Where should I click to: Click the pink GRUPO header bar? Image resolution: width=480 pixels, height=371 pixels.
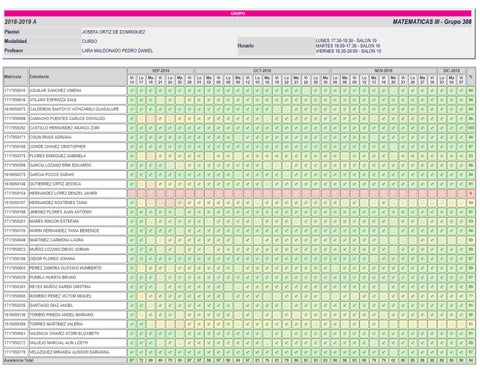[238, 13]
